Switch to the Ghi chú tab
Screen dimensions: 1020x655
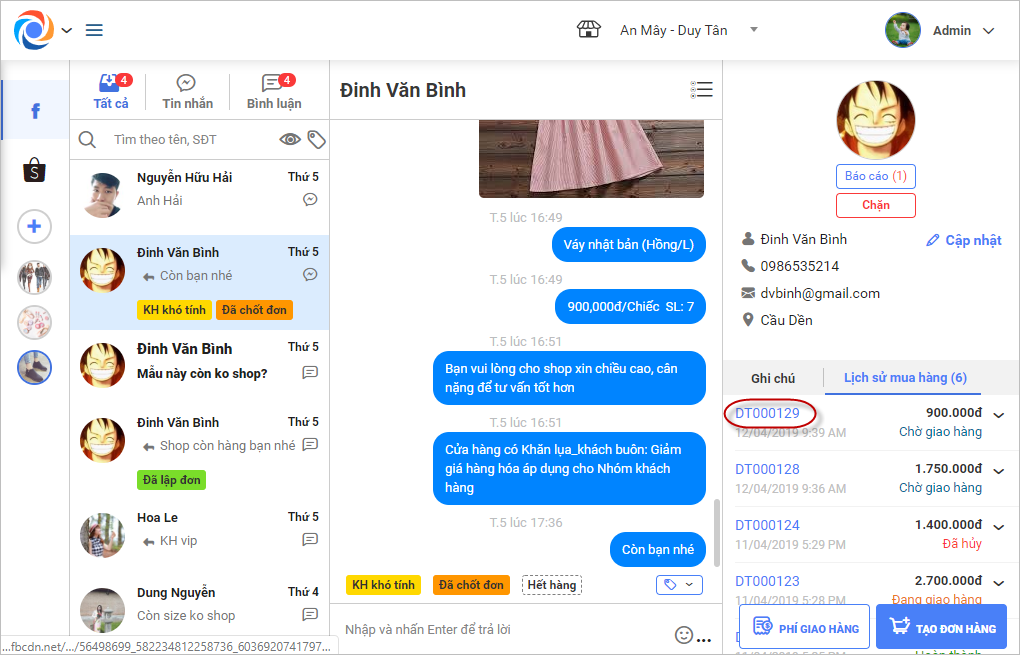773,378
